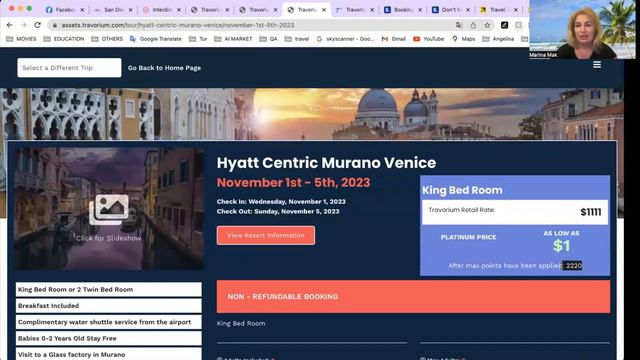Open the Angelina bookmark folder
The height and width of the screenshot is (360, 640).
coord(498,39)
